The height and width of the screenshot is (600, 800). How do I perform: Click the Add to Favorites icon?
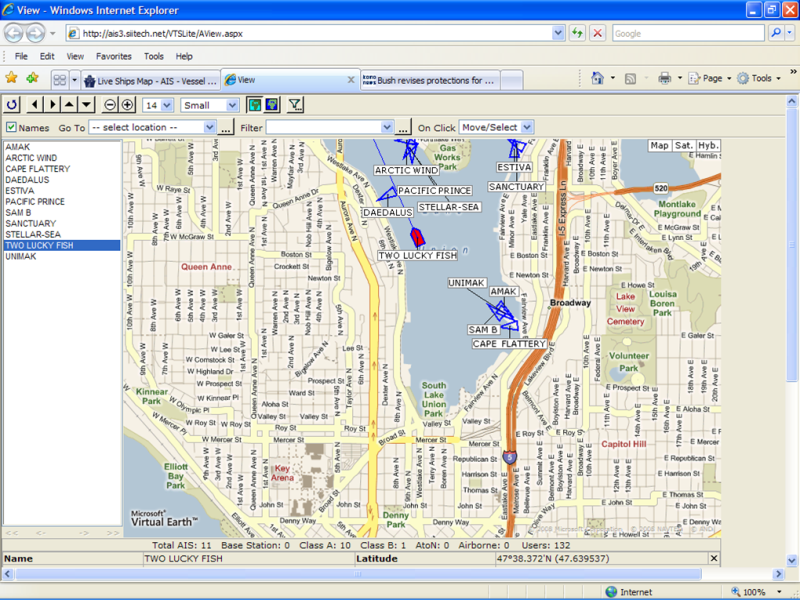tap(33, 78)
